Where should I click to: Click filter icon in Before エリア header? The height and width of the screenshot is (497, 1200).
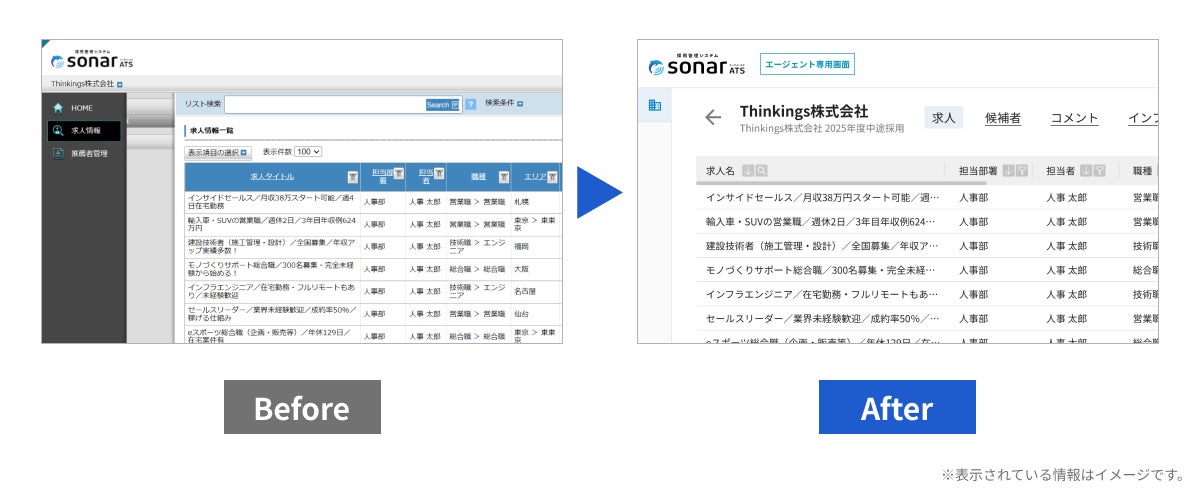tap(554, 177)
